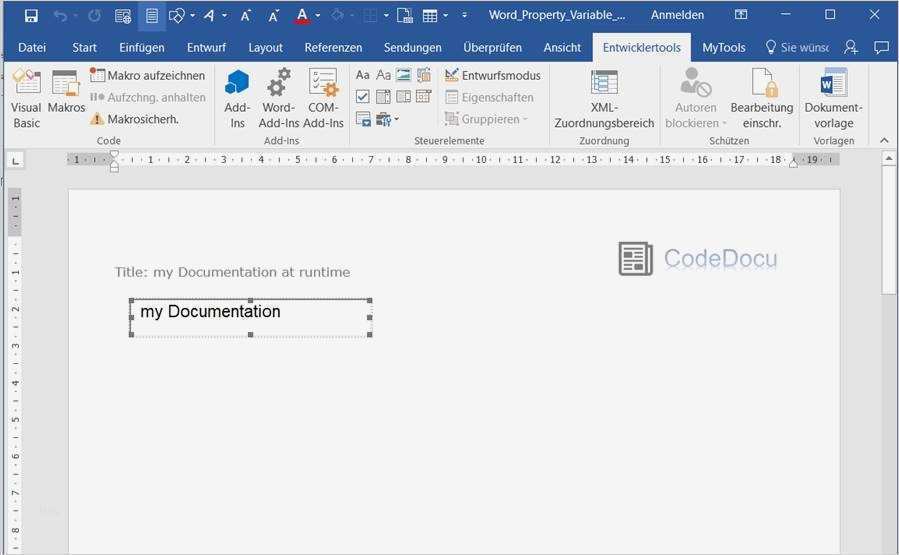
Task: Switch to the Einfügen tab
Action: [x=142, y=48]
